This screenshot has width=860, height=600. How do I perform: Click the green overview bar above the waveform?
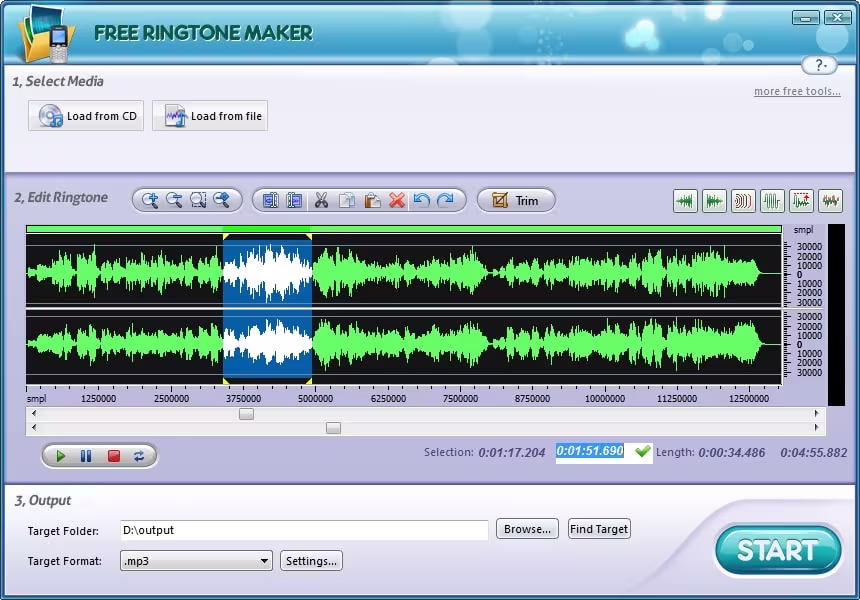[404, 229]
